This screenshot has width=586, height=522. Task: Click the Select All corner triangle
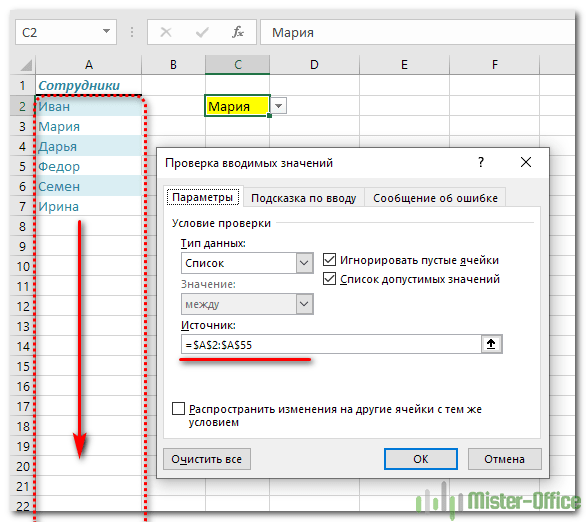(x=26, y=65)
